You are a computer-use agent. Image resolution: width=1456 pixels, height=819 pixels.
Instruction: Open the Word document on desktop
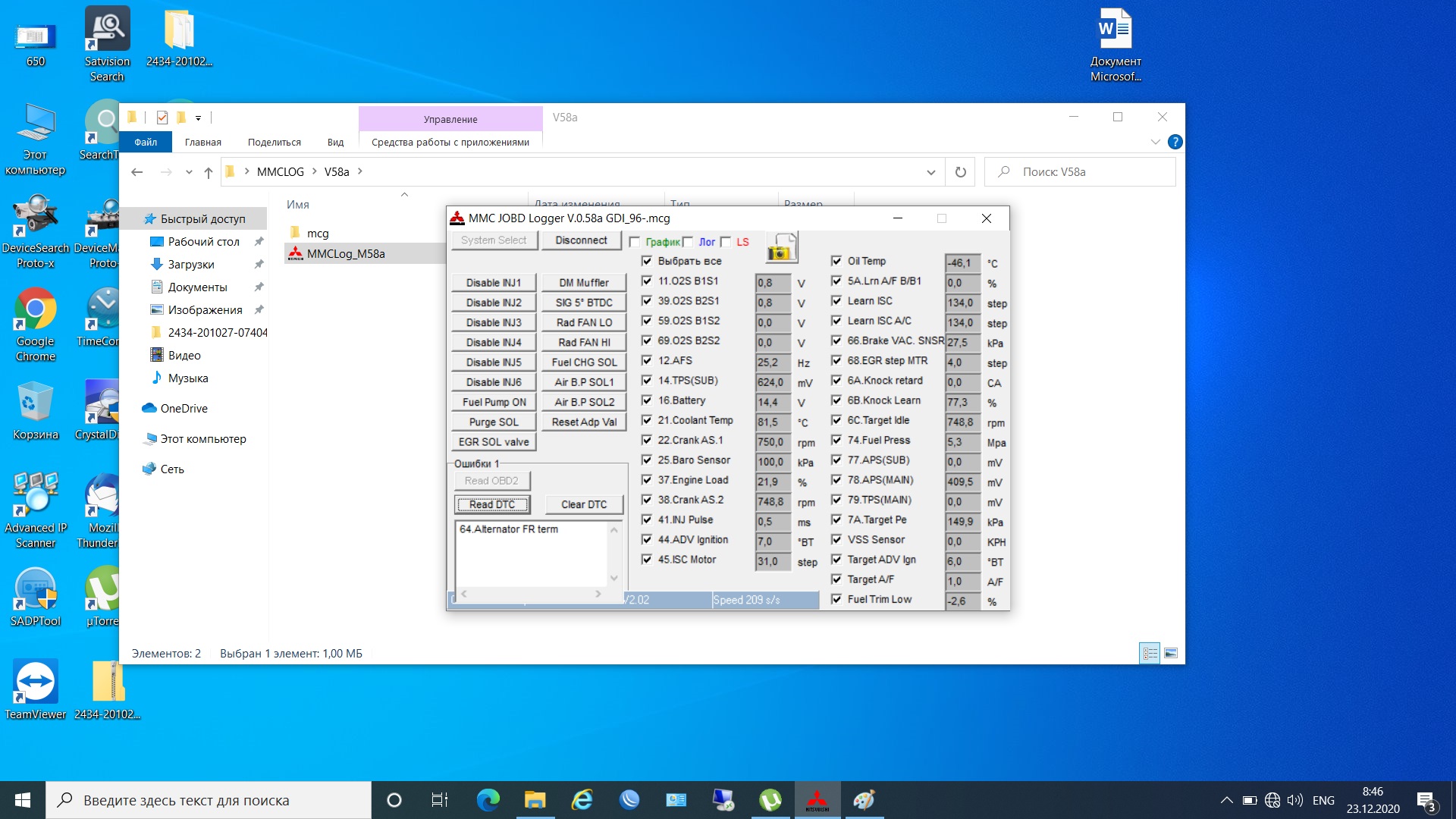click(1116, 45)
